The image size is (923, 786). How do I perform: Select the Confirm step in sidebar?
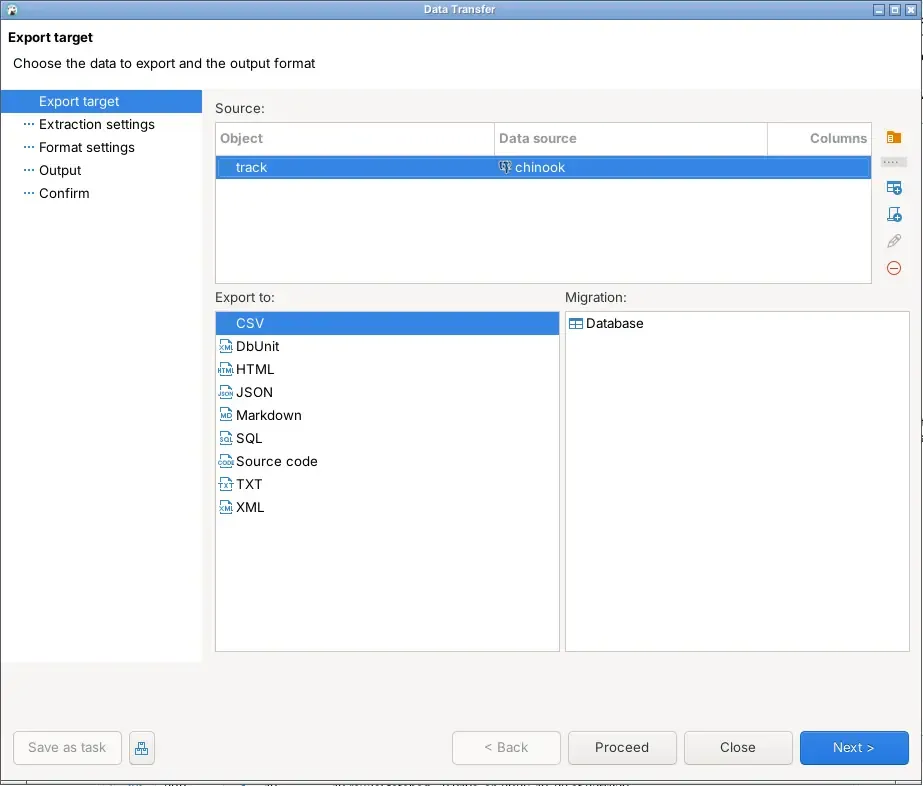pos(64,193)
